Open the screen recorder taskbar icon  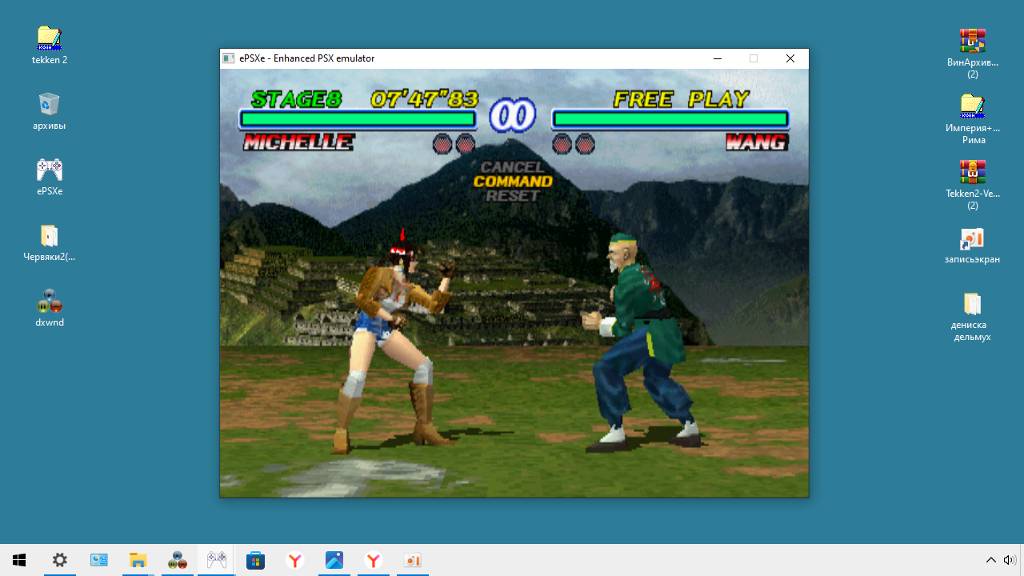click(412, 560)
